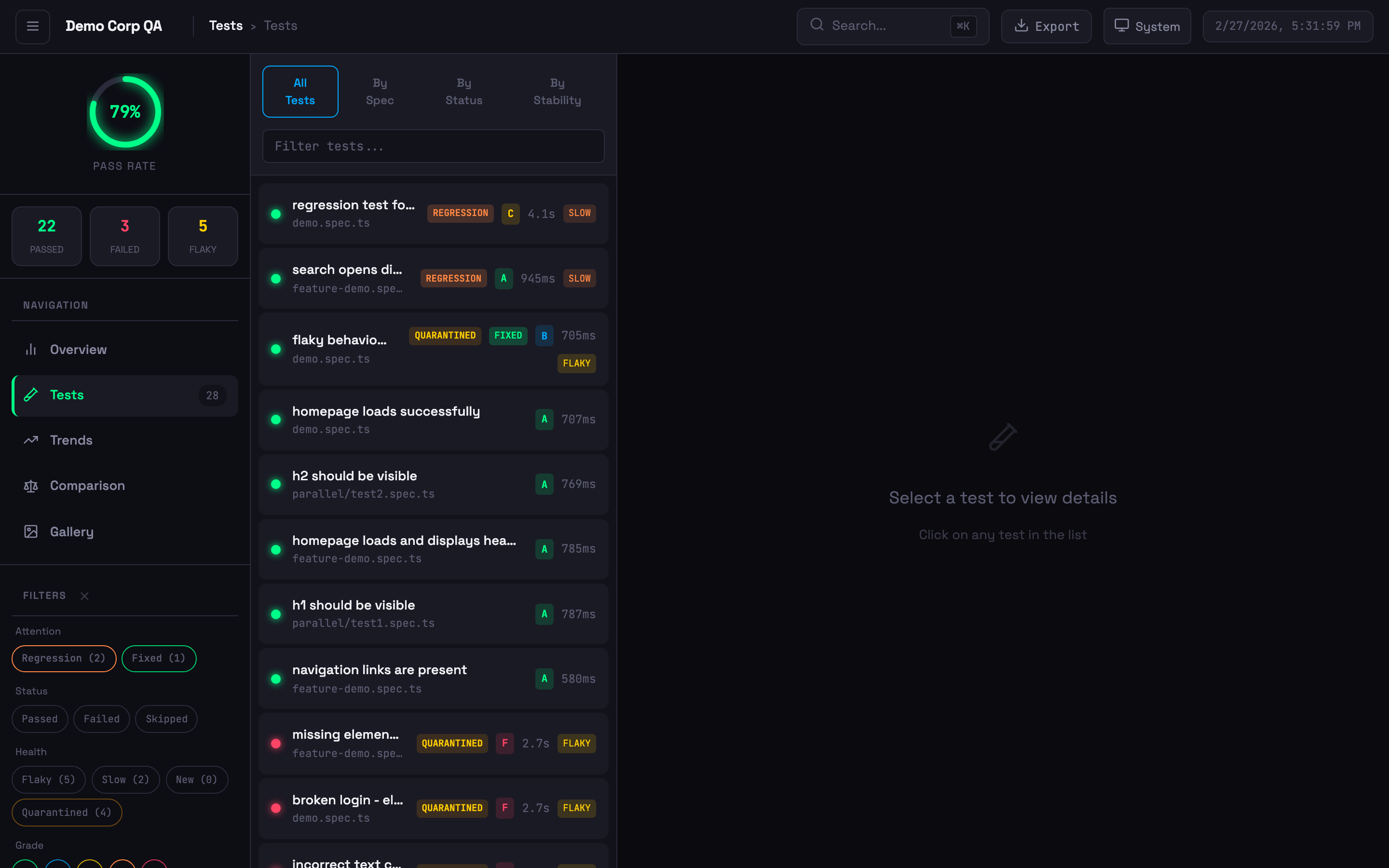Click the Trends arrow icon
Viewport: 1389px width, 868px height.
point(31,440)
